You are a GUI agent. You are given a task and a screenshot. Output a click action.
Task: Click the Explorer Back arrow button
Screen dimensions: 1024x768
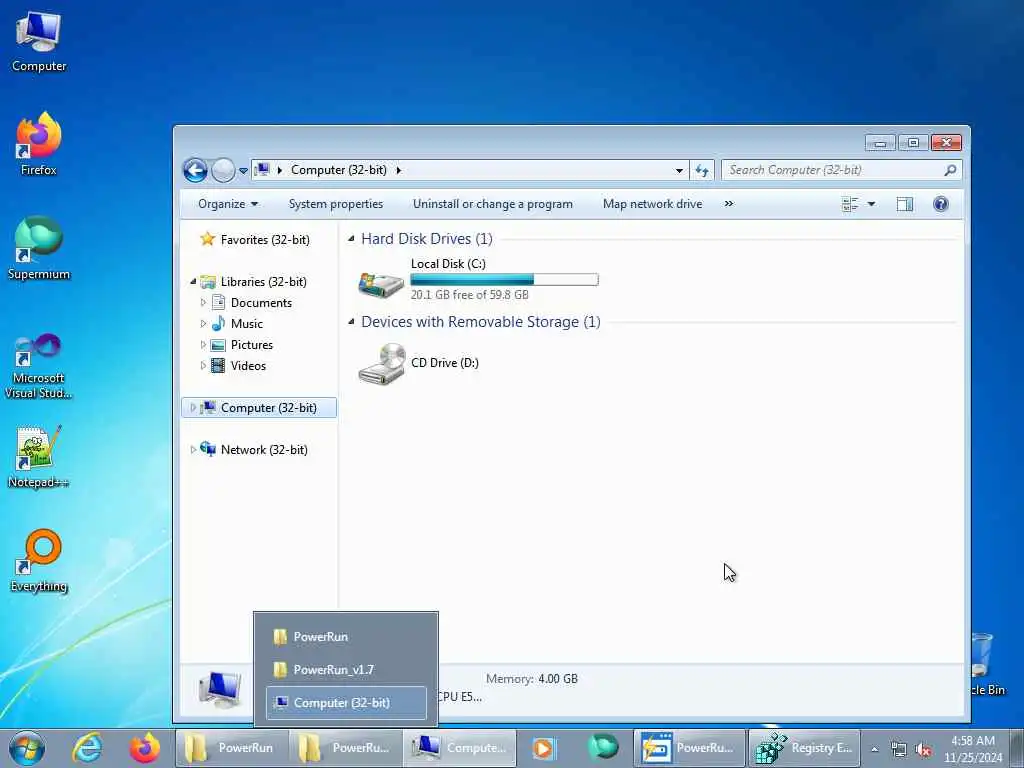click(x=195, y=170)
